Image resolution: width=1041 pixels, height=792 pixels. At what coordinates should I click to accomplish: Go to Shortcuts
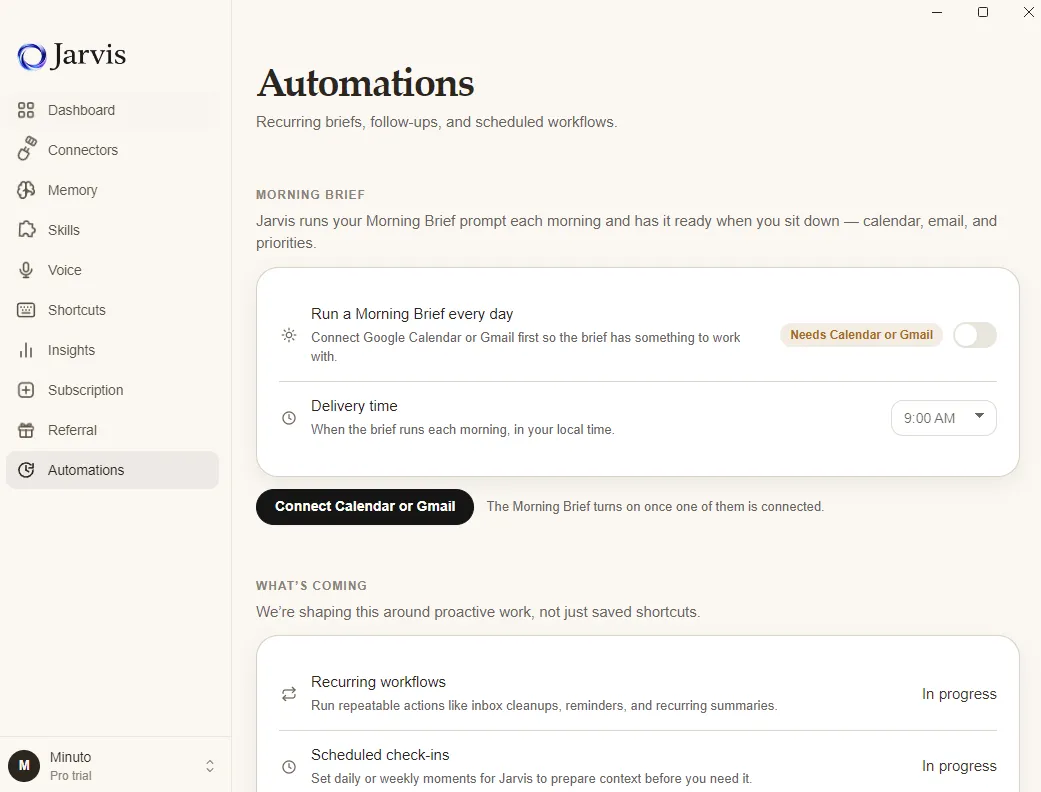[112, 310]
